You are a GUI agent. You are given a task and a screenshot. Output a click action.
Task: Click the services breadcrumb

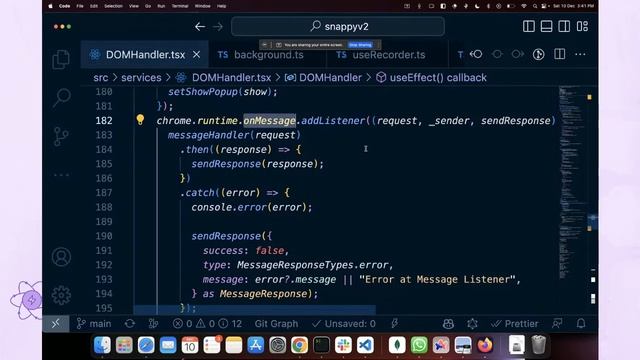141,78
